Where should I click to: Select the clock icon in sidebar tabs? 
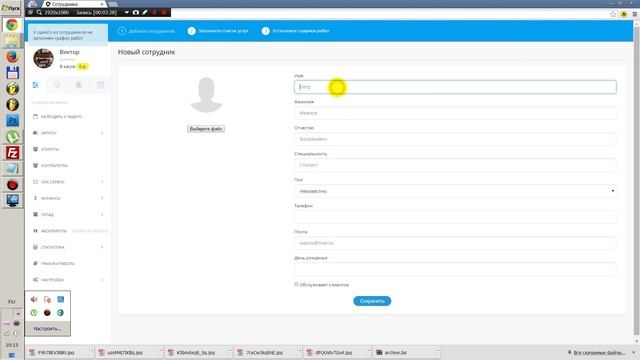[57, 84]
